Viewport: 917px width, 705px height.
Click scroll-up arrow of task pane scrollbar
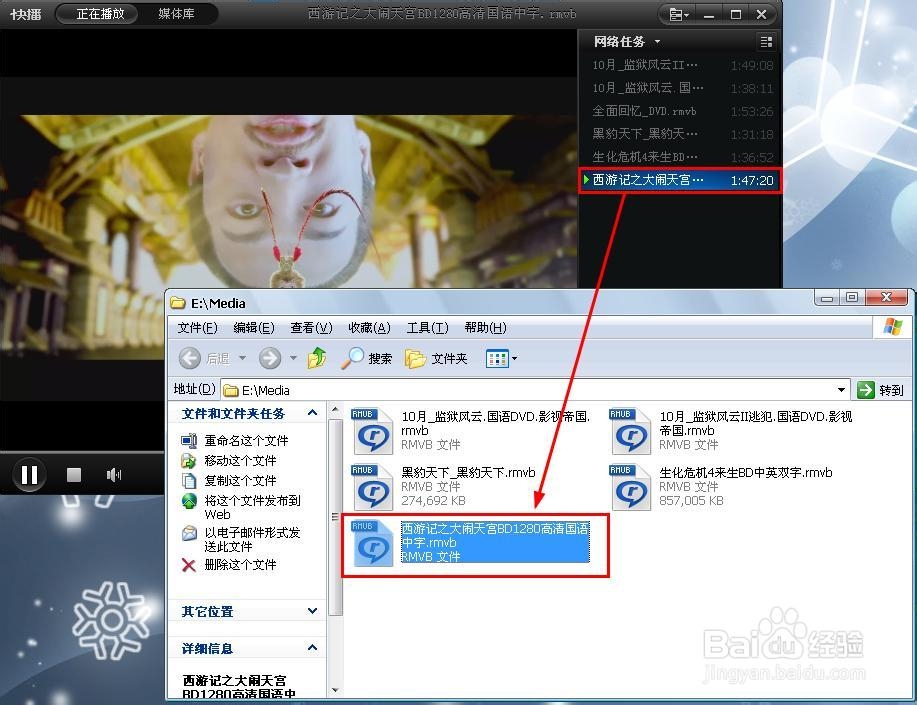[x=335, y=409]
